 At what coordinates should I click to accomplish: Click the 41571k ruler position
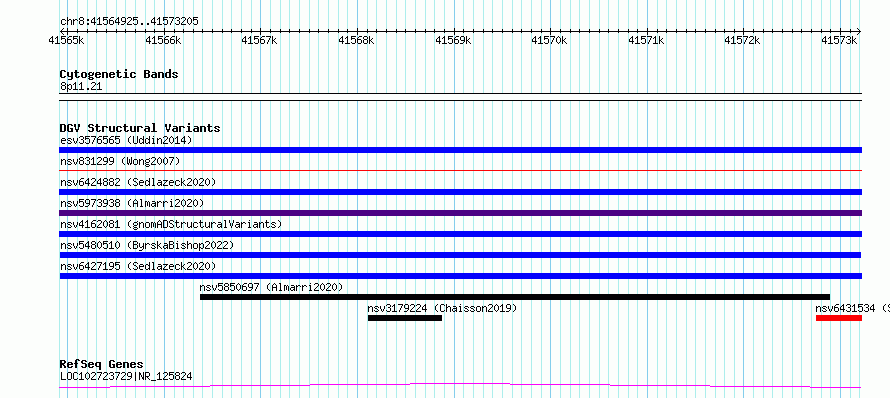point(646,40)
